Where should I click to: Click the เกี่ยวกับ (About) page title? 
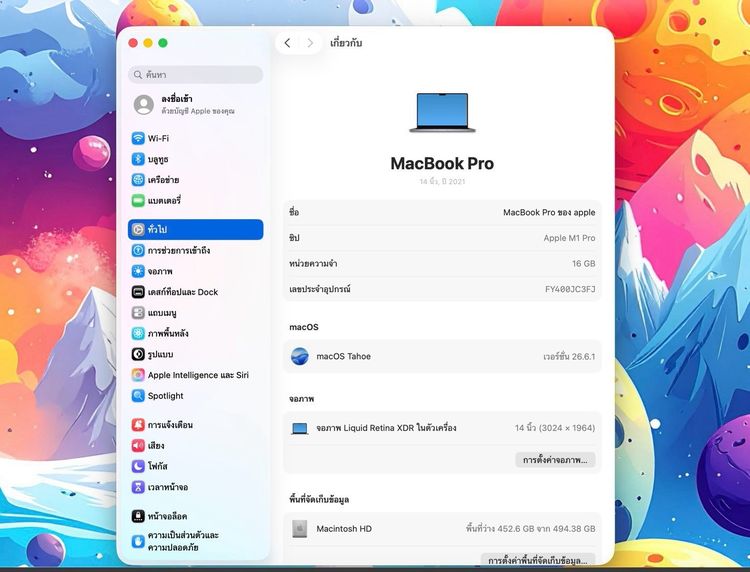(346, 43)
